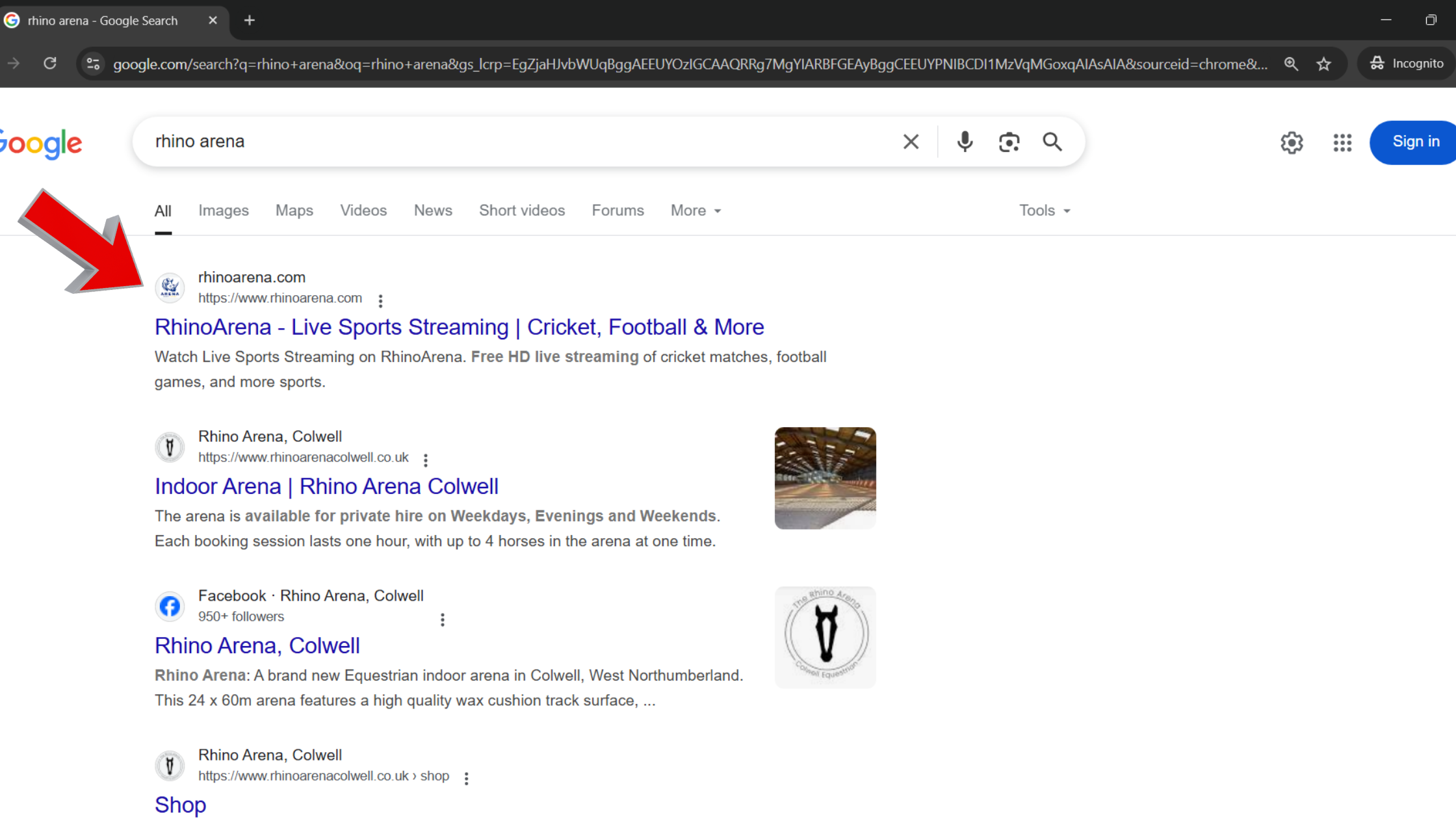Restore the browser window size
1456x819 pixels.
tap(1431, 20)
